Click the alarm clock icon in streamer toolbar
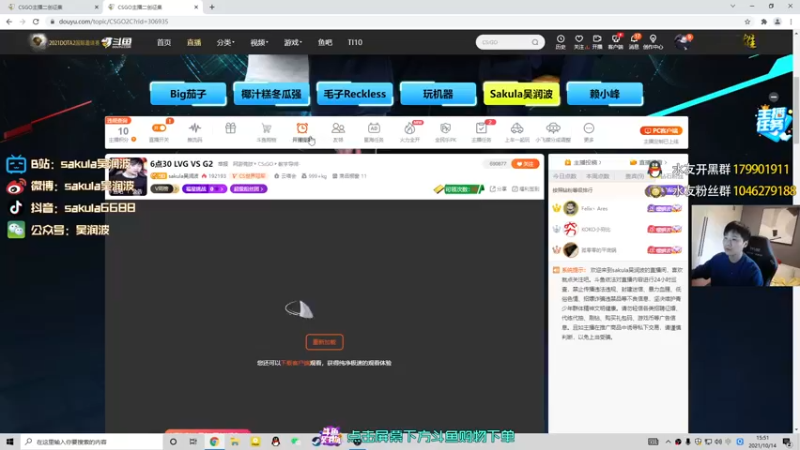The height and width of the screenshot is (450, 800). coord(302,128)
